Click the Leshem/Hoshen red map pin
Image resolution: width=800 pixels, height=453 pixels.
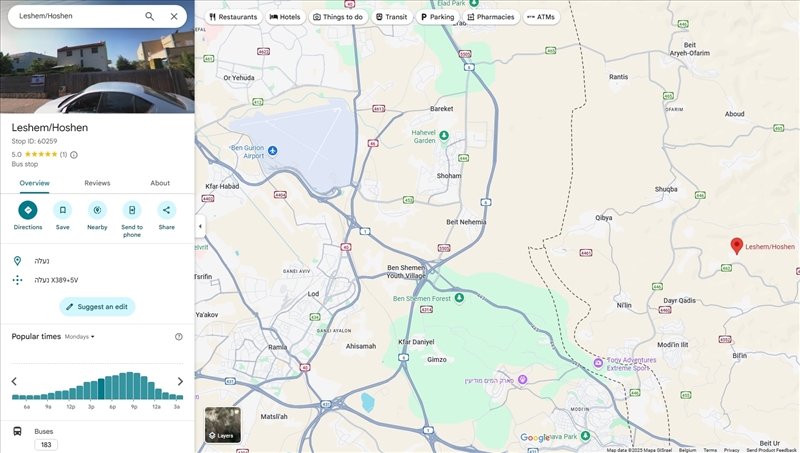[x=737, y=245]
